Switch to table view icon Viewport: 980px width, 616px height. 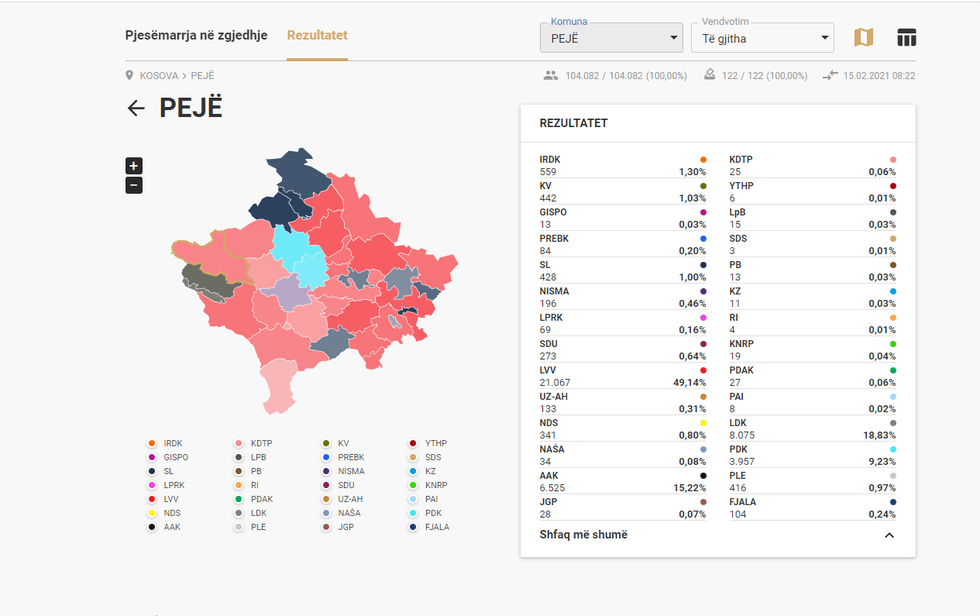[906, 38]
